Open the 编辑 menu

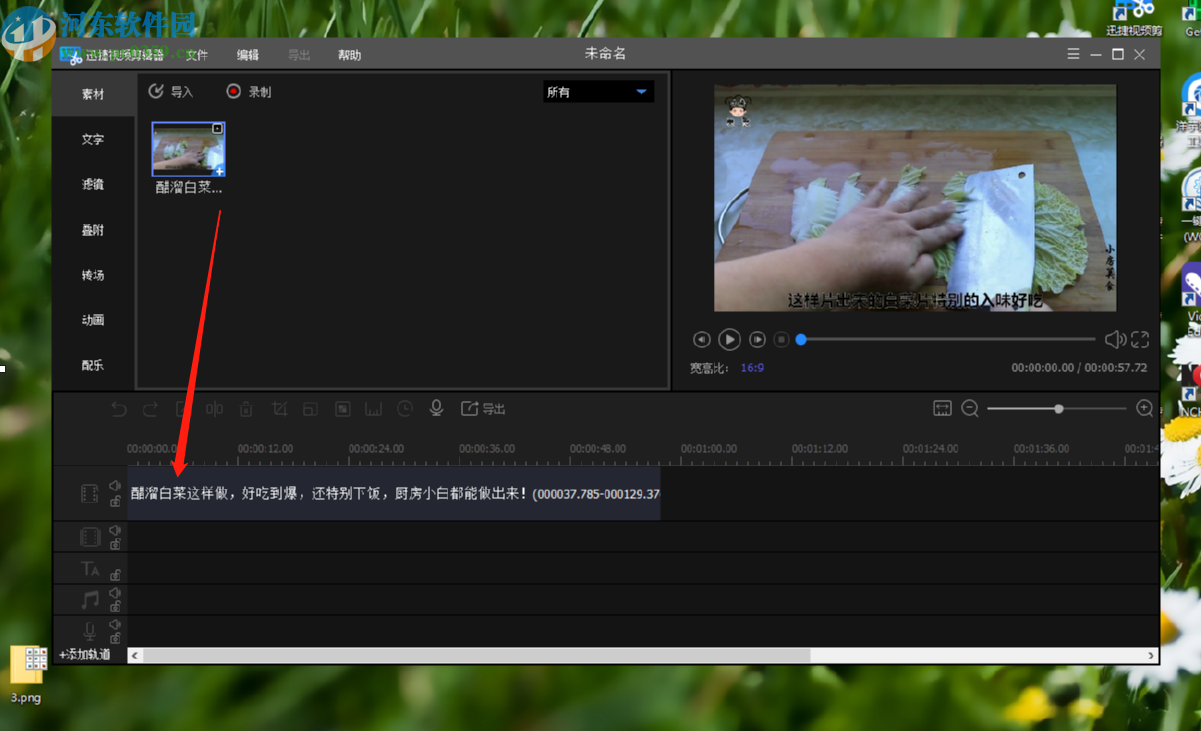point(248,55)
